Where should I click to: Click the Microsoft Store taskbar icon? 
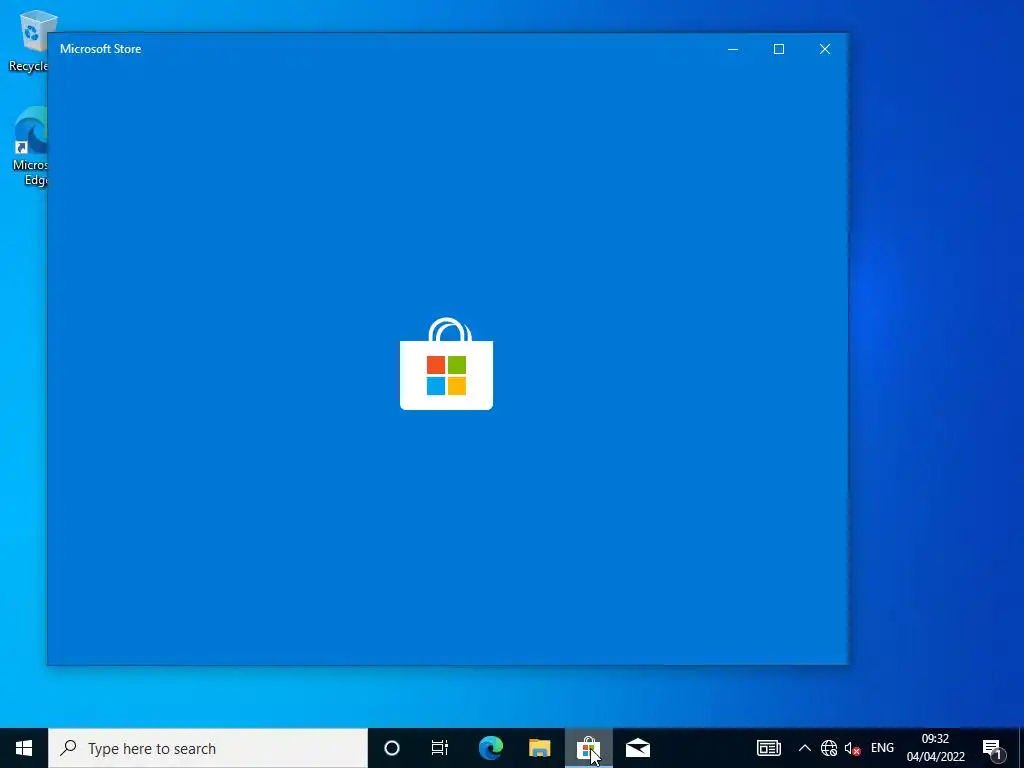588,748
